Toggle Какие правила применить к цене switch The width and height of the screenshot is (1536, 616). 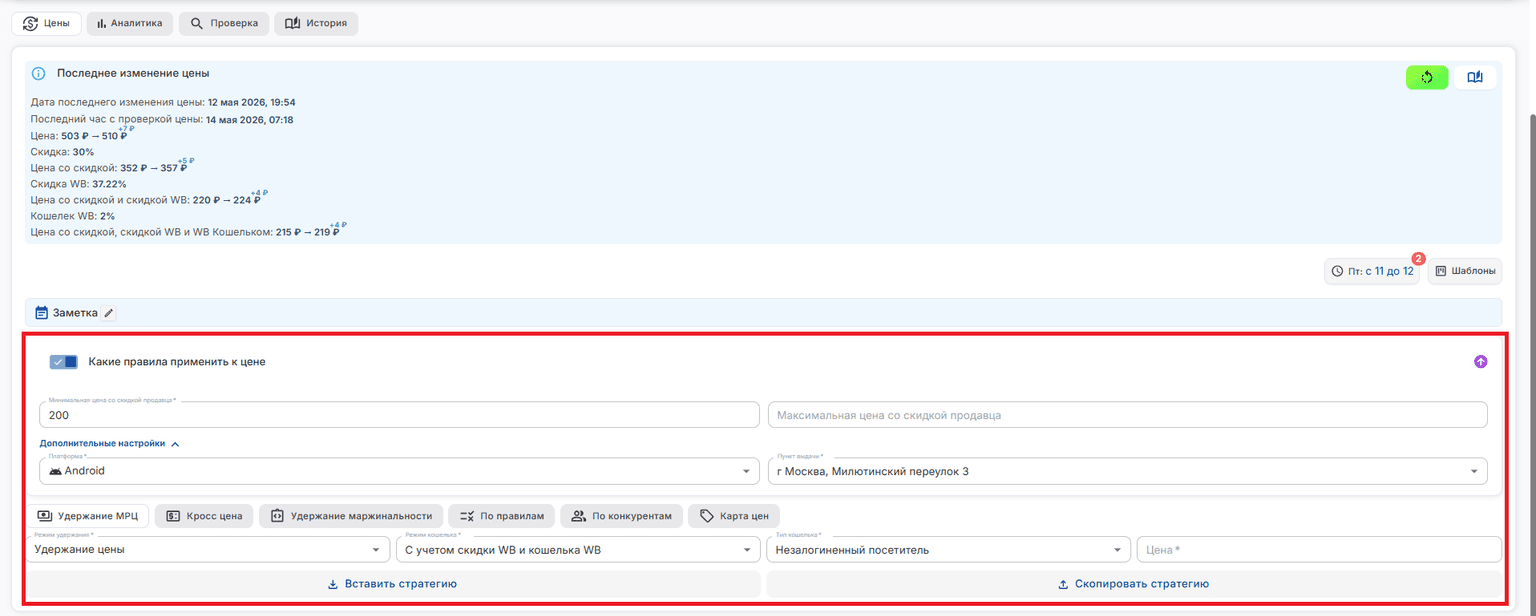[64, 362]
